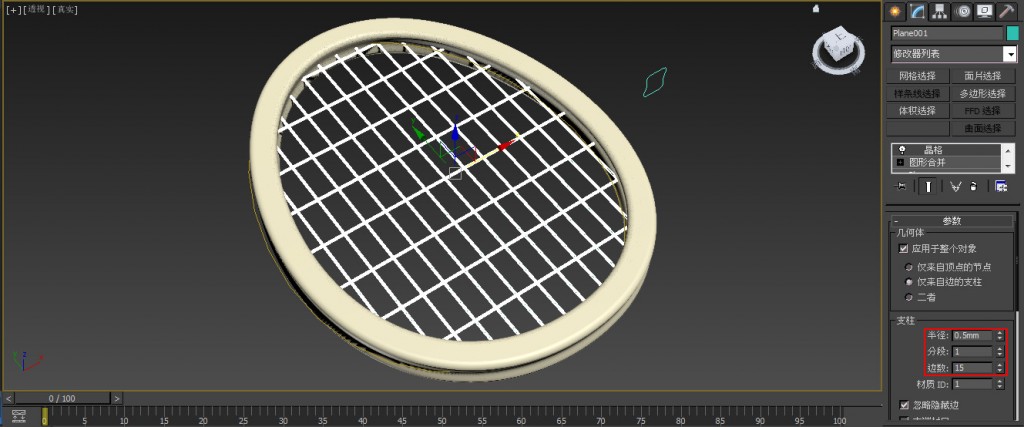
Task: Click the 边数 value field showing 15
Action: pos(972,368)
